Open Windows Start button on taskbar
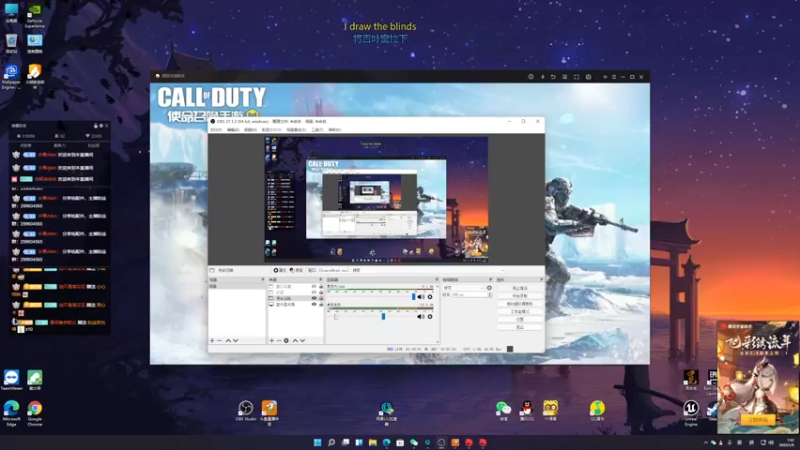Image resolution: width=800 pixels, height=450 pixels. 317,442
